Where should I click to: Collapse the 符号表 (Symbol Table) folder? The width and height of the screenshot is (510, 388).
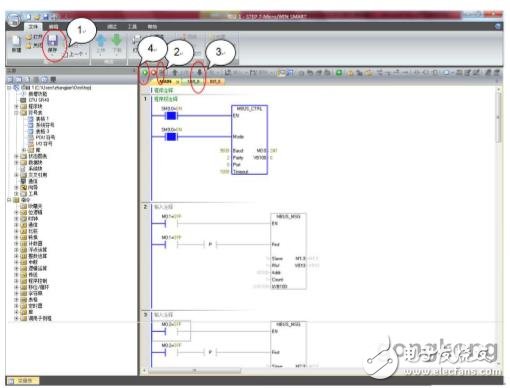coord(16,113)
